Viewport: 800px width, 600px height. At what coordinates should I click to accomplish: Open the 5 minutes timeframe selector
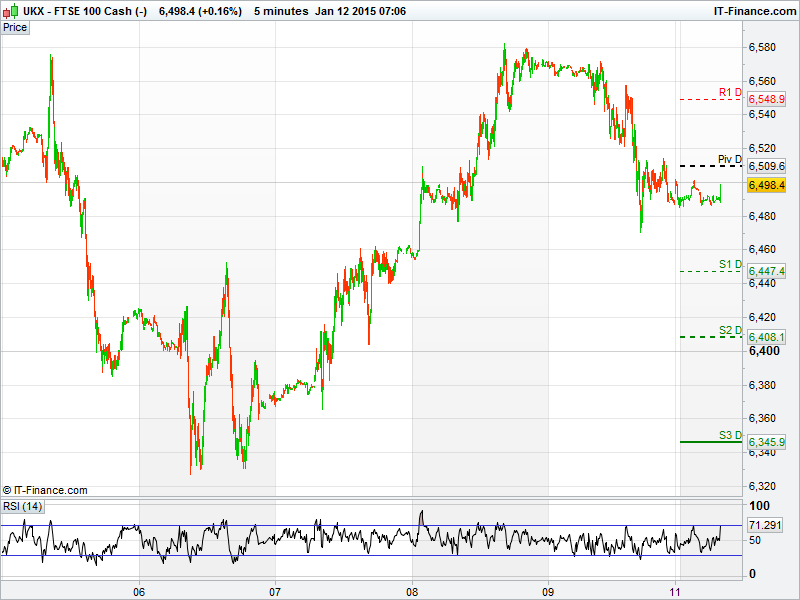point(279,11)
